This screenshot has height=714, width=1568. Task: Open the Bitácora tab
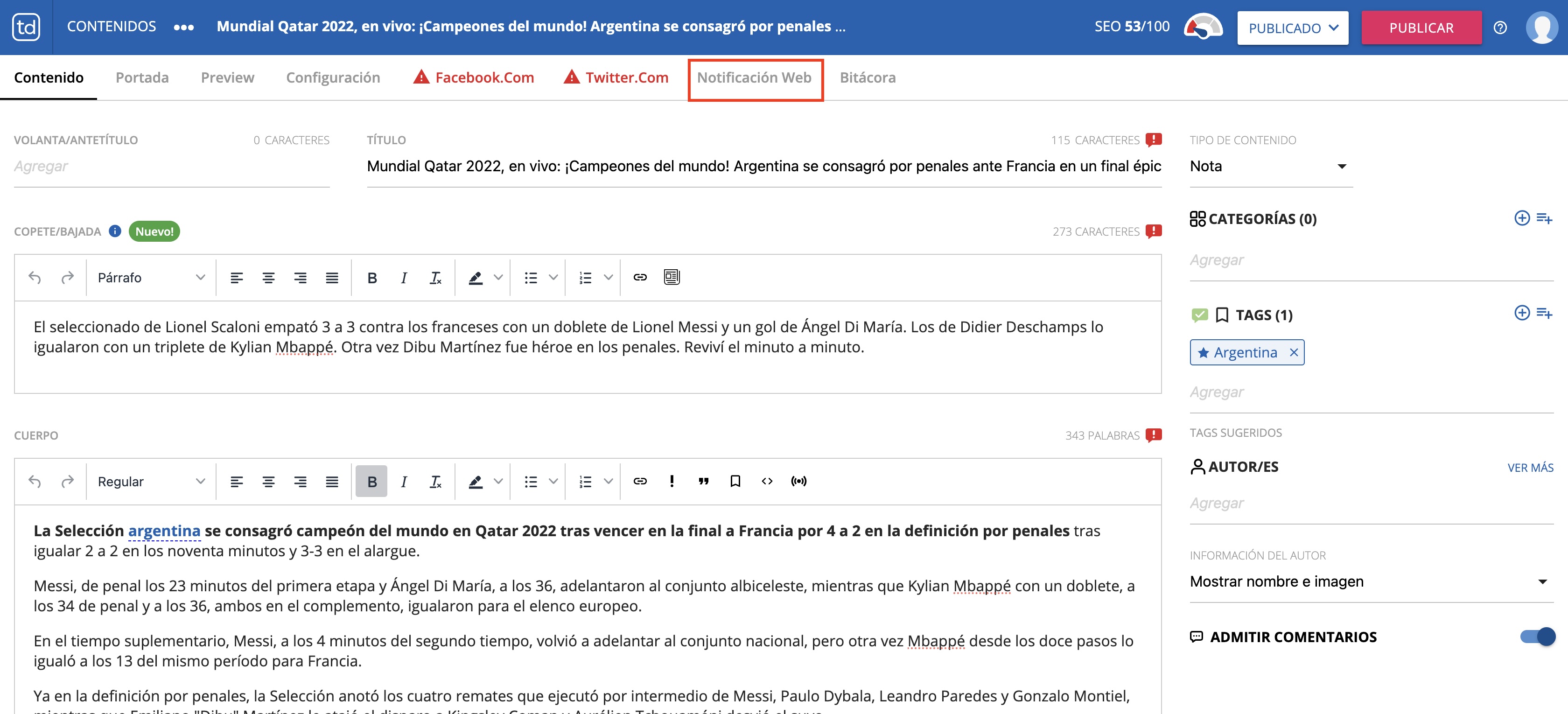868,78
